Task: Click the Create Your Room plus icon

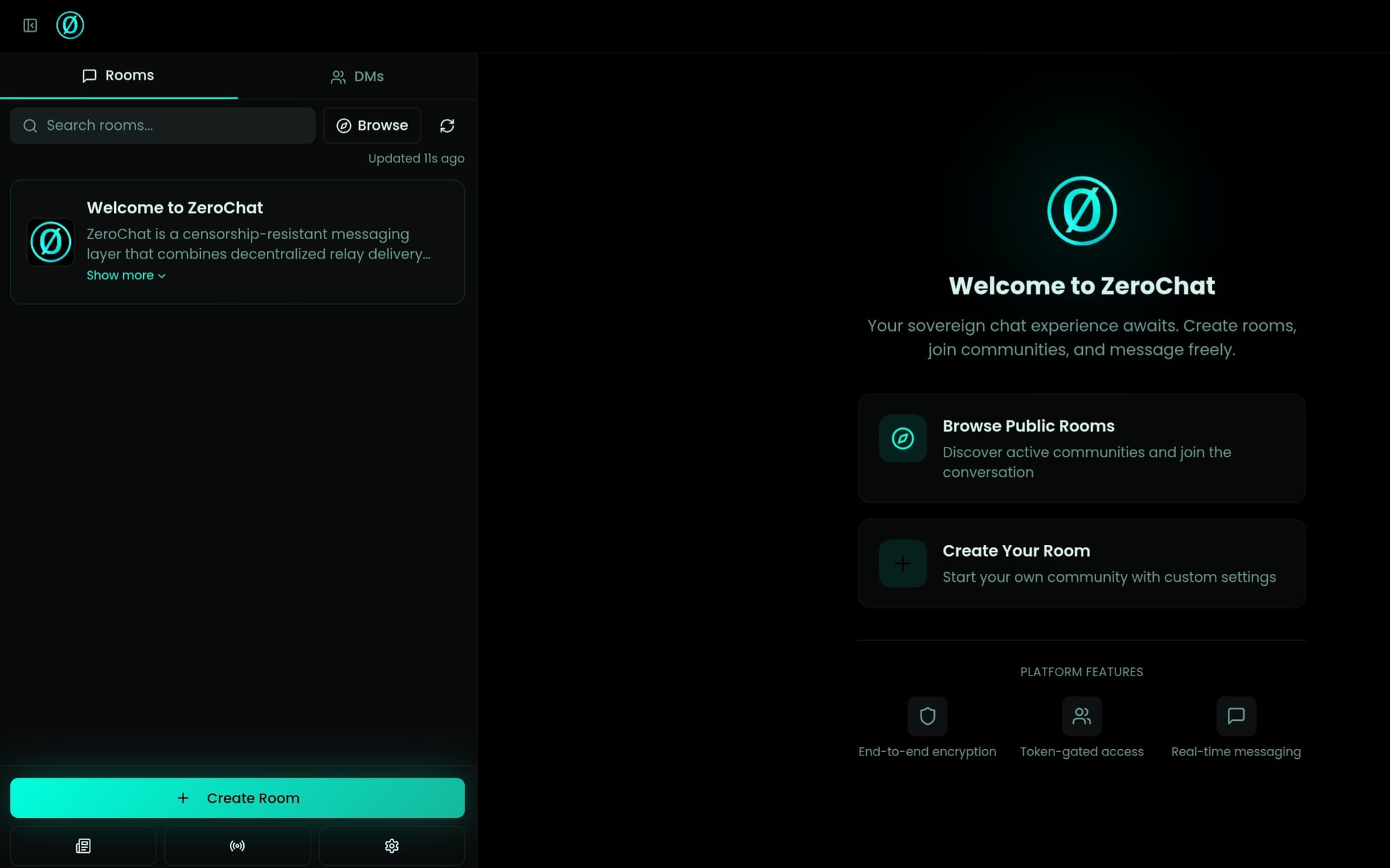Action: pos(902,564)
